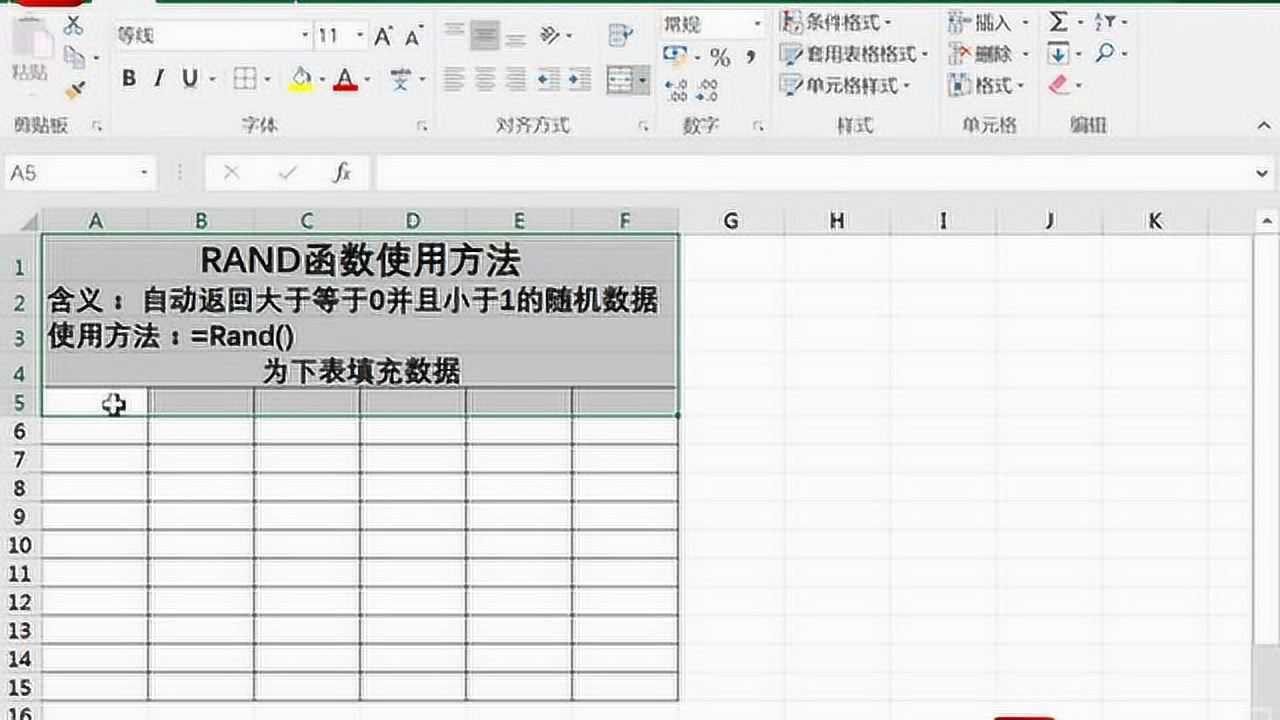Click the RAND函数使用方法 title cell
Viewport: 1280px width, 720px height.
(x=360, y=261)
